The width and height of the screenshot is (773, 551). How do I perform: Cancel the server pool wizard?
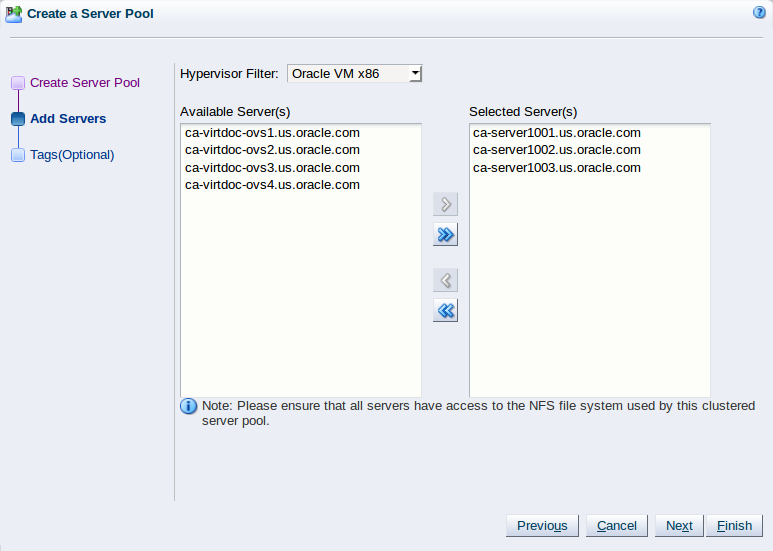click(x=617, y=526)
